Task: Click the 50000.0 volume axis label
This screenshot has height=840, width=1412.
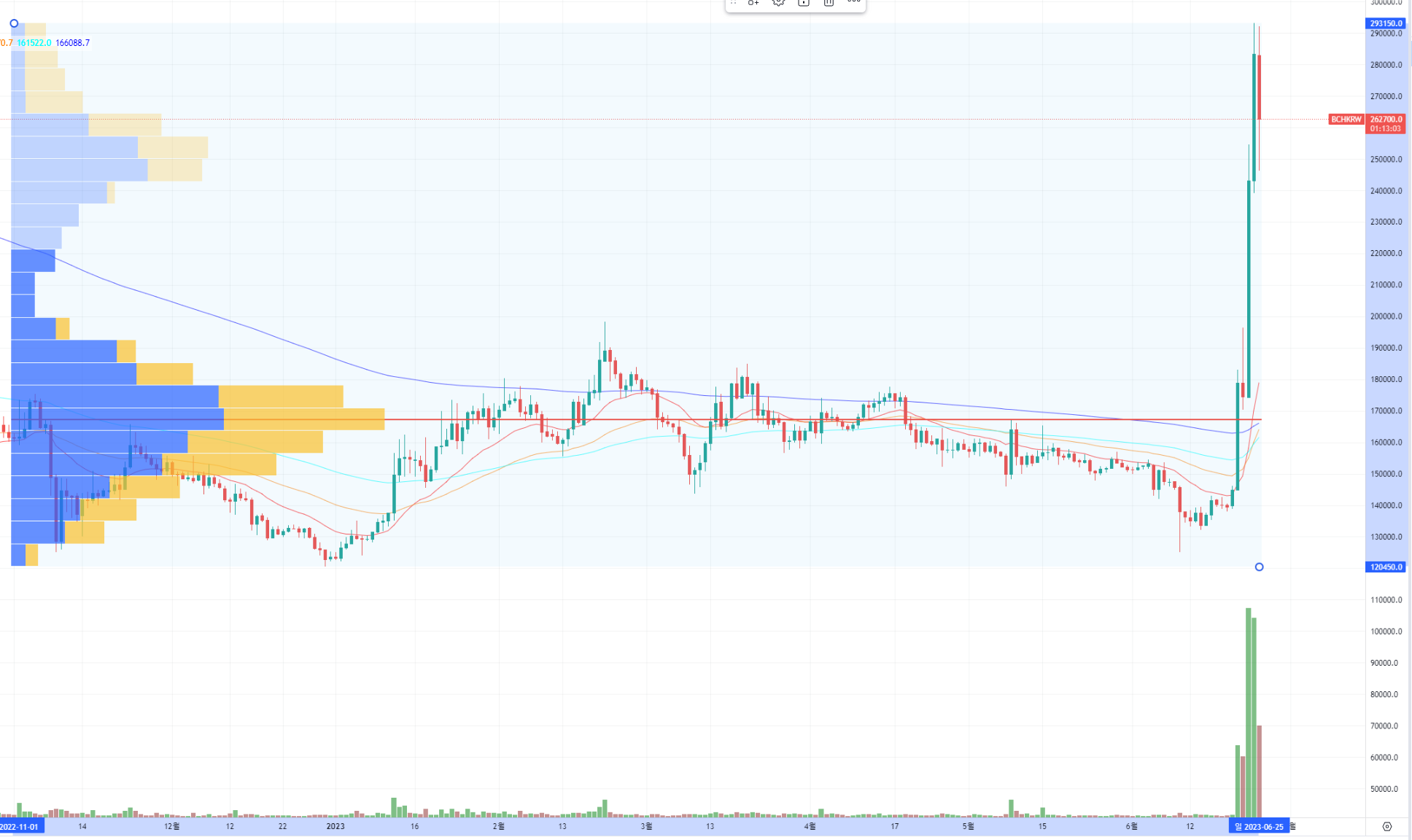Action: [1384, 789]
